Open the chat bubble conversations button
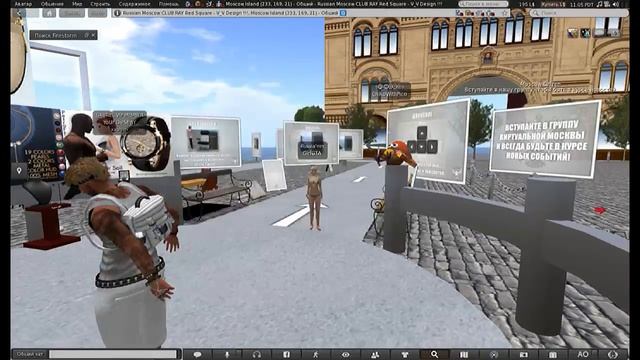Screen dimensions: 640x360 click(x=198, y=354)
